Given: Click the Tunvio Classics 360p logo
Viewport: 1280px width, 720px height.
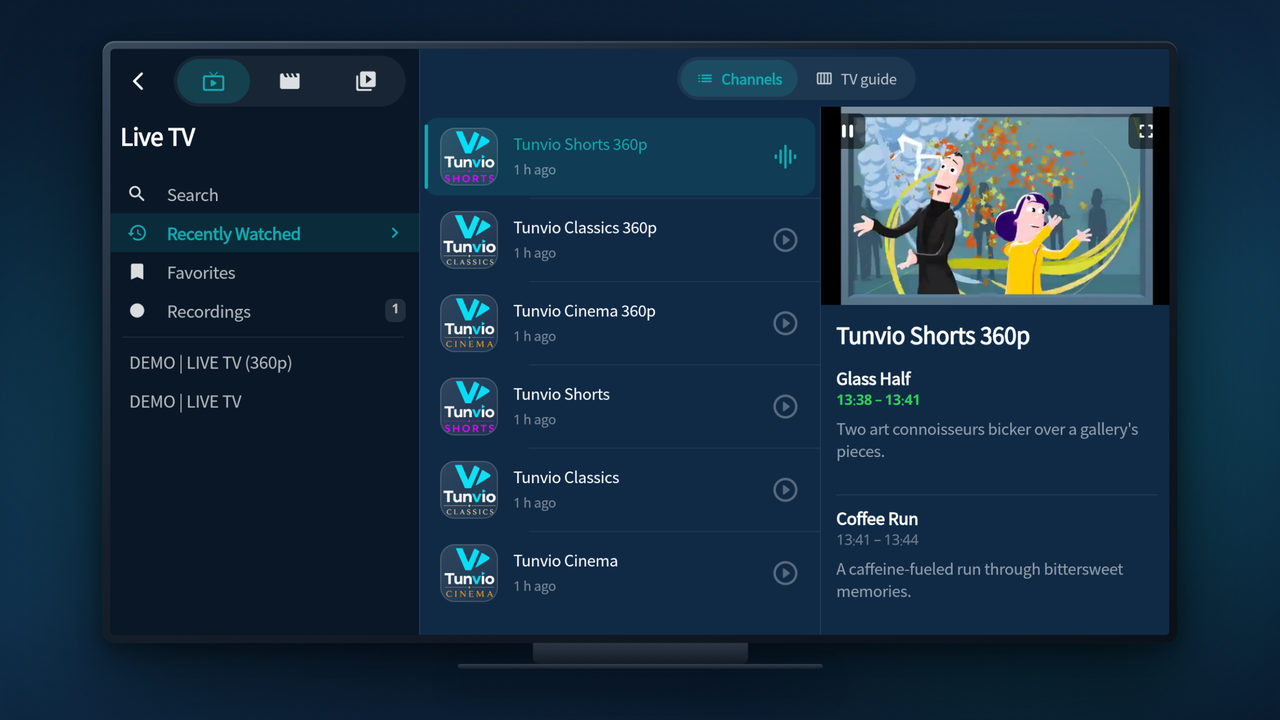Looking at the screenshot, I should click(469, 240).
